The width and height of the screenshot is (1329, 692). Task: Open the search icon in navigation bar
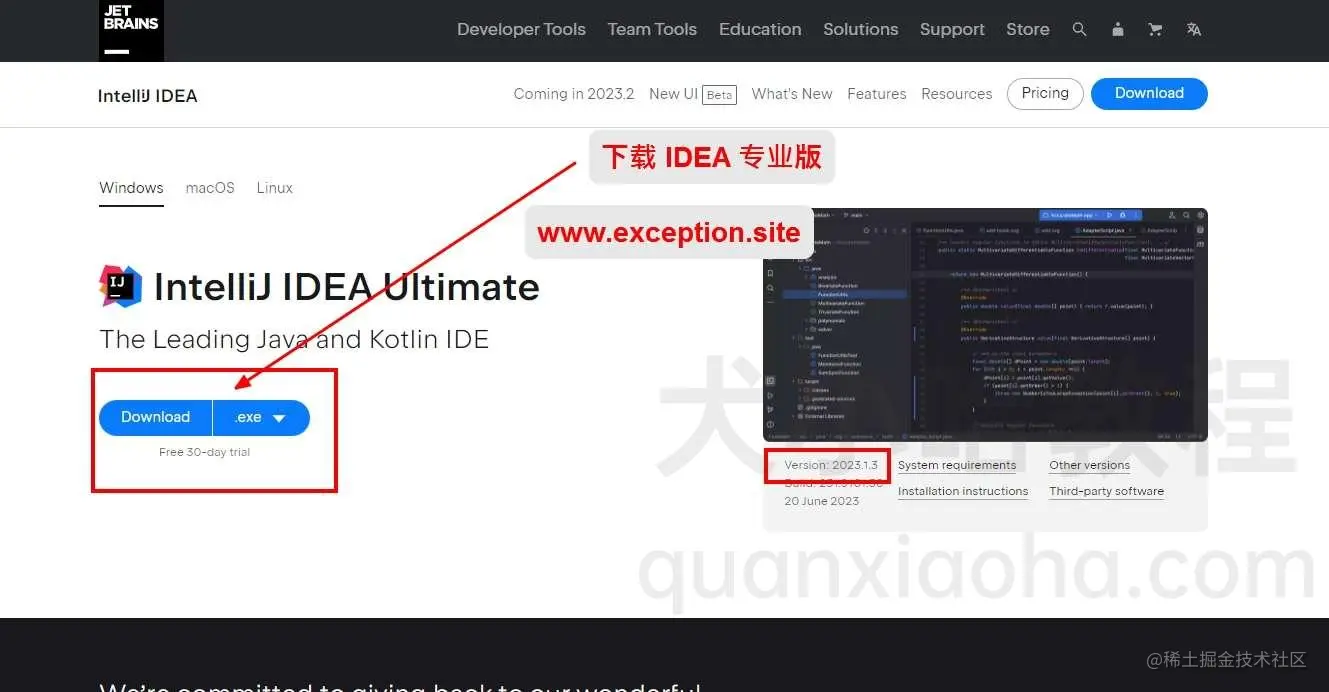(1079, 29)
